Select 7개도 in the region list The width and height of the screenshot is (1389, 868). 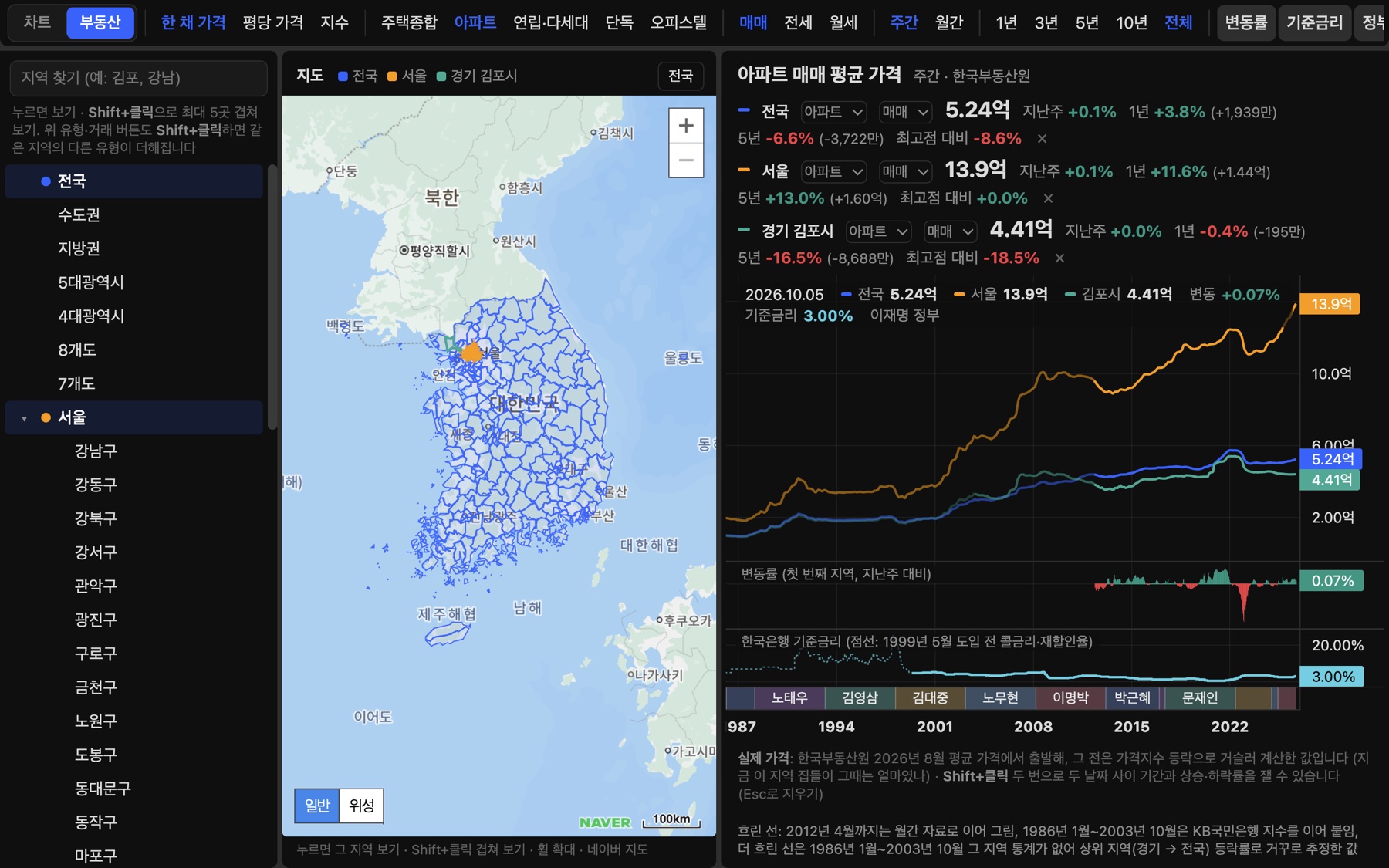coord(134,383)
